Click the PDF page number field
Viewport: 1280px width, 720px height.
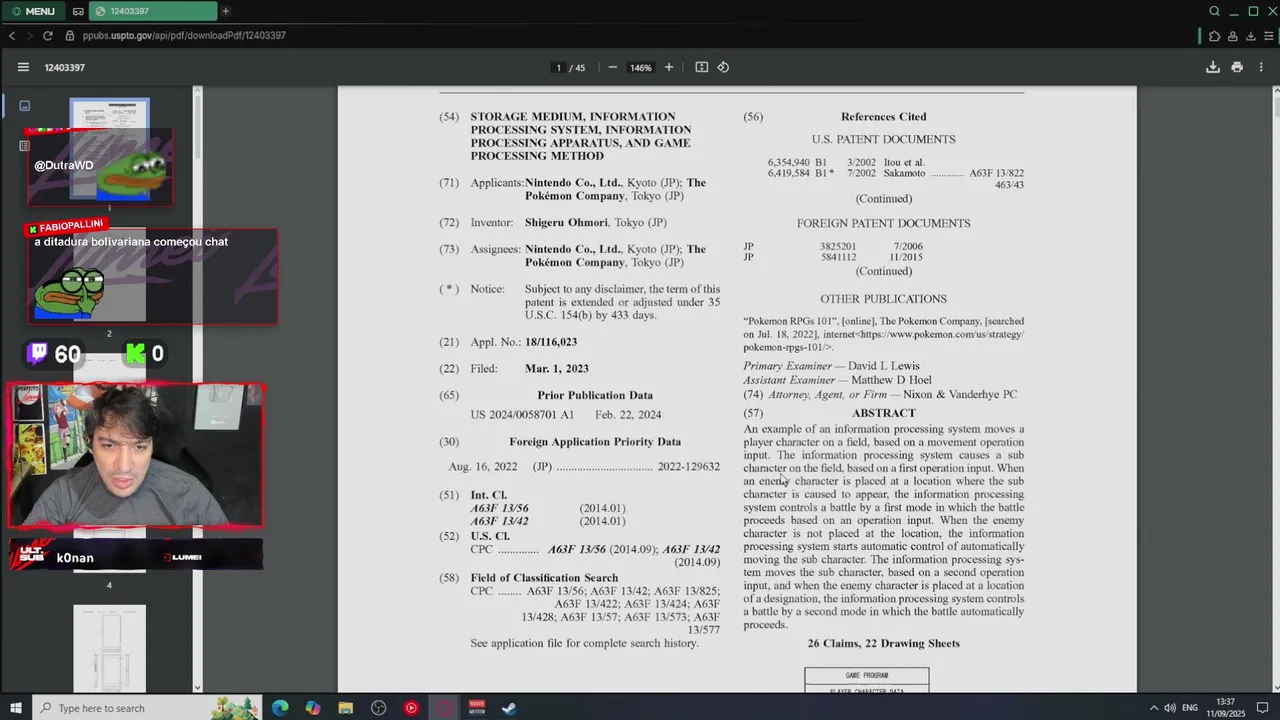(558, 67)
